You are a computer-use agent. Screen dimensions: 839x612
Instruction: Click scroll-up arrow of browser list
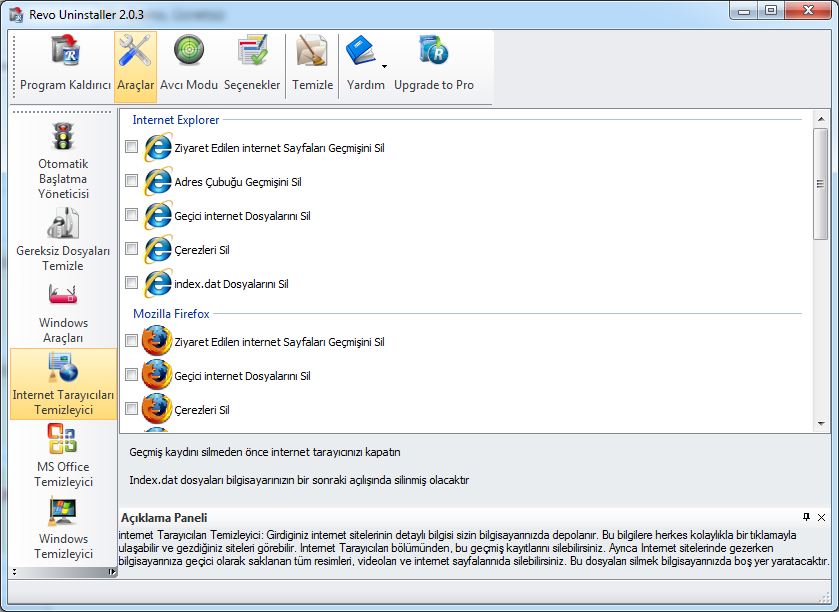click(821, 119)
